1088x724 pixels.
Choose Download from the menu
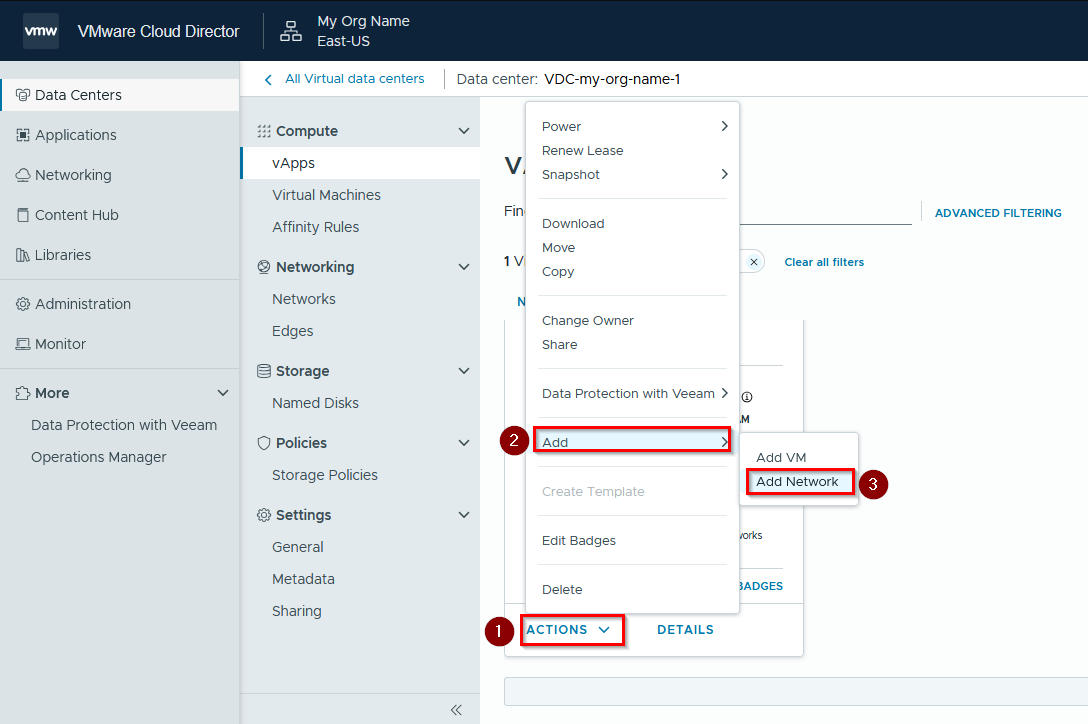[x=573, y=224]
